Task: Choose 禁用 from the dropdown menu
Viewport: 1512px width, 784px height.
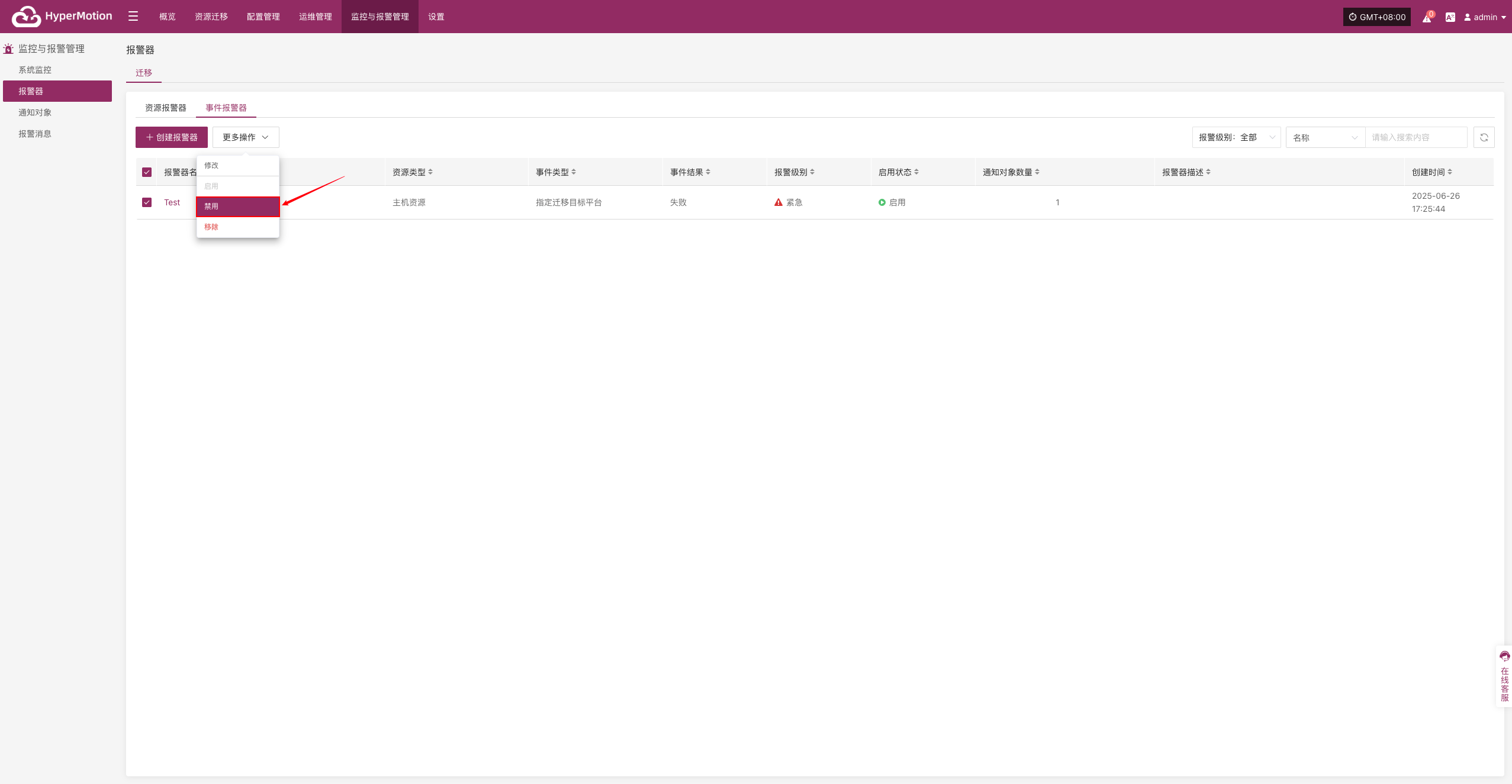Action: coord(238,207)
